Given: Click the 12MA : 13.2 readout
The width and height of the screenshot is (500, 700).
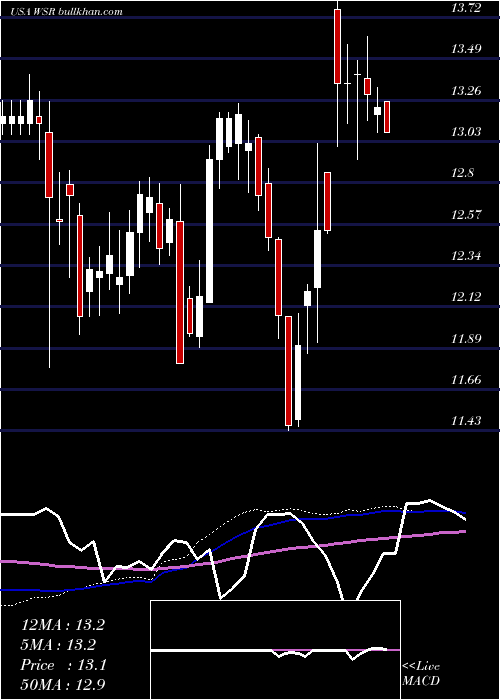Looking at the screenshot, I should click(62, 625).
